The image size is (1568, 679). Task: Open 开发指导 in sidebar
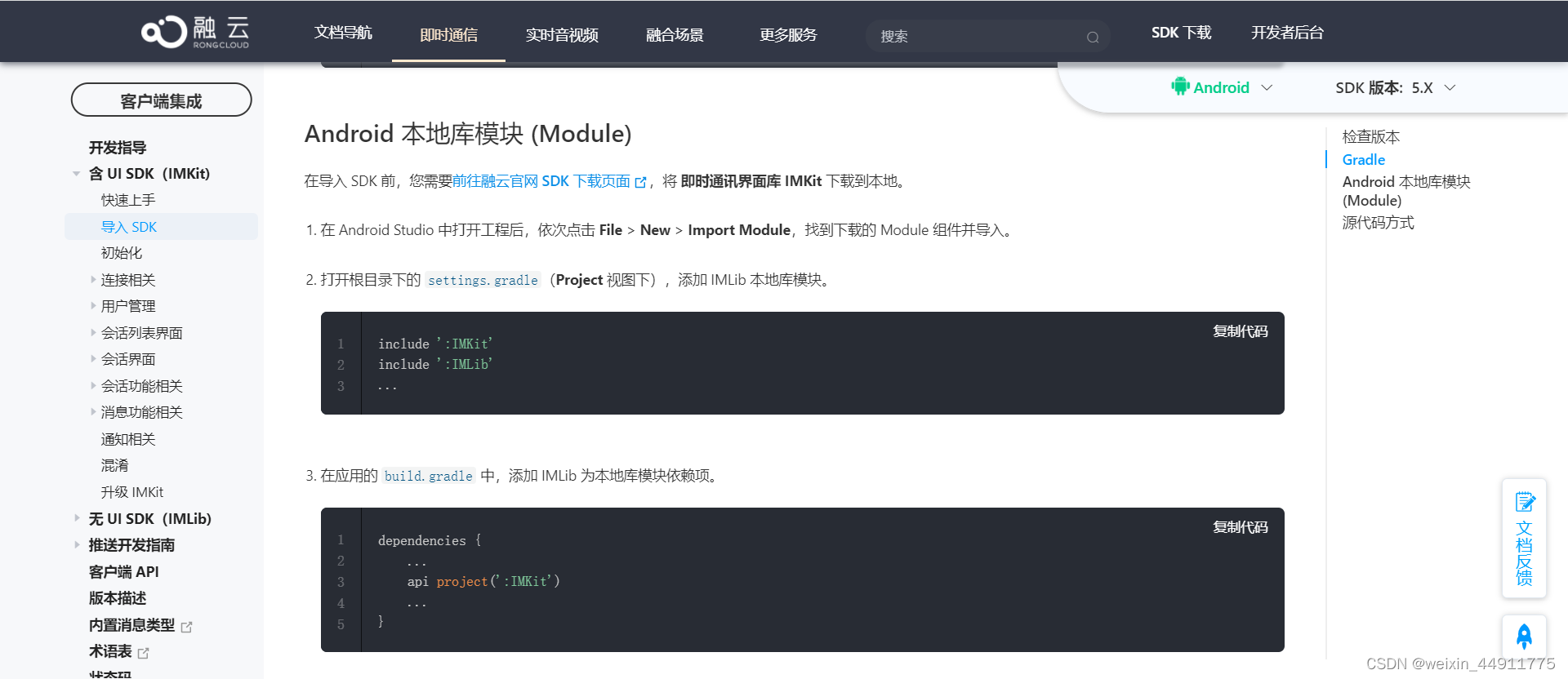[x=118, y=148]
